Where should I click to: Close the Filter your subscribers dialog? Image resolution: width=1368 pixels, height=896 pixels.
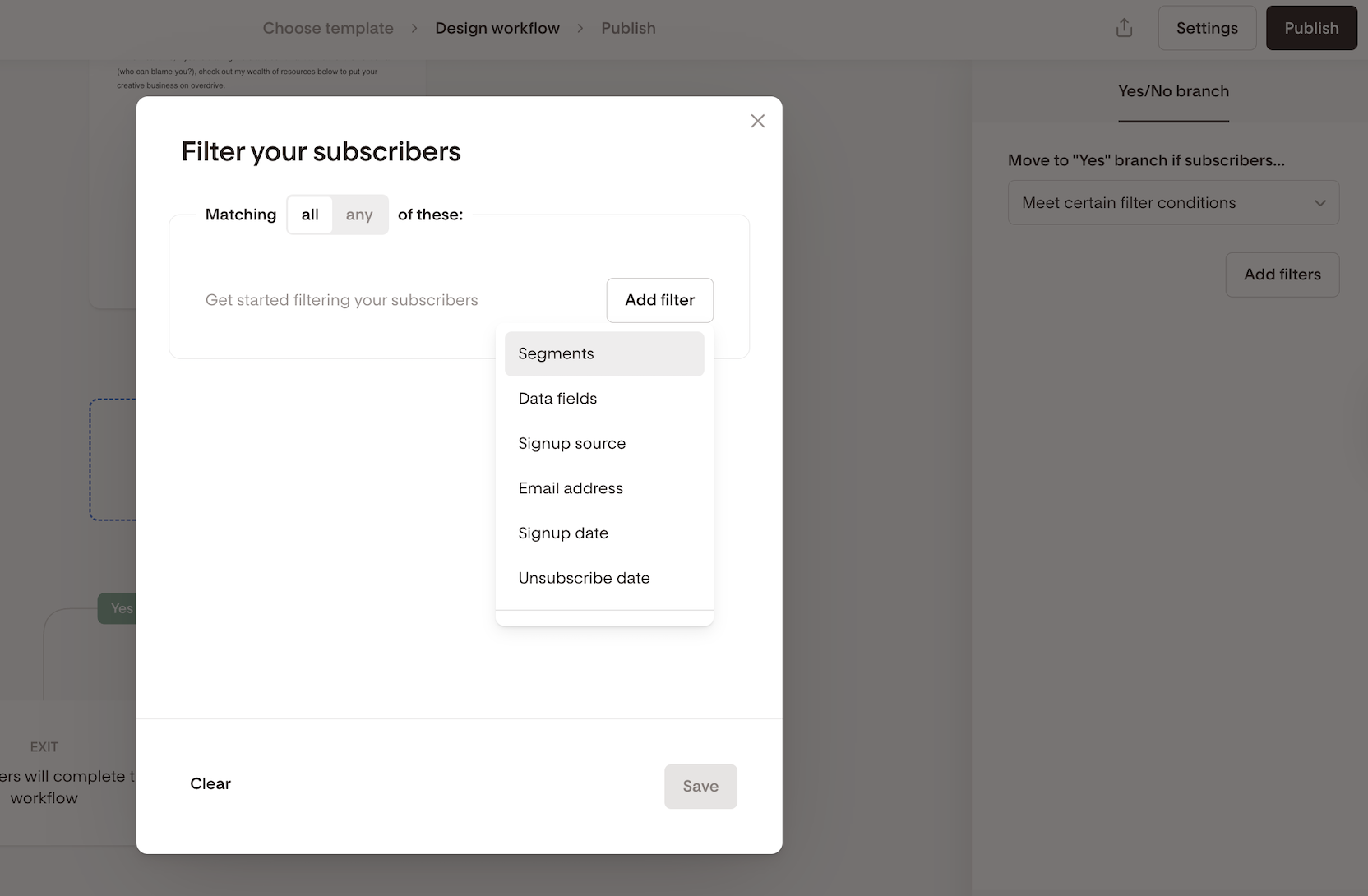757,121
